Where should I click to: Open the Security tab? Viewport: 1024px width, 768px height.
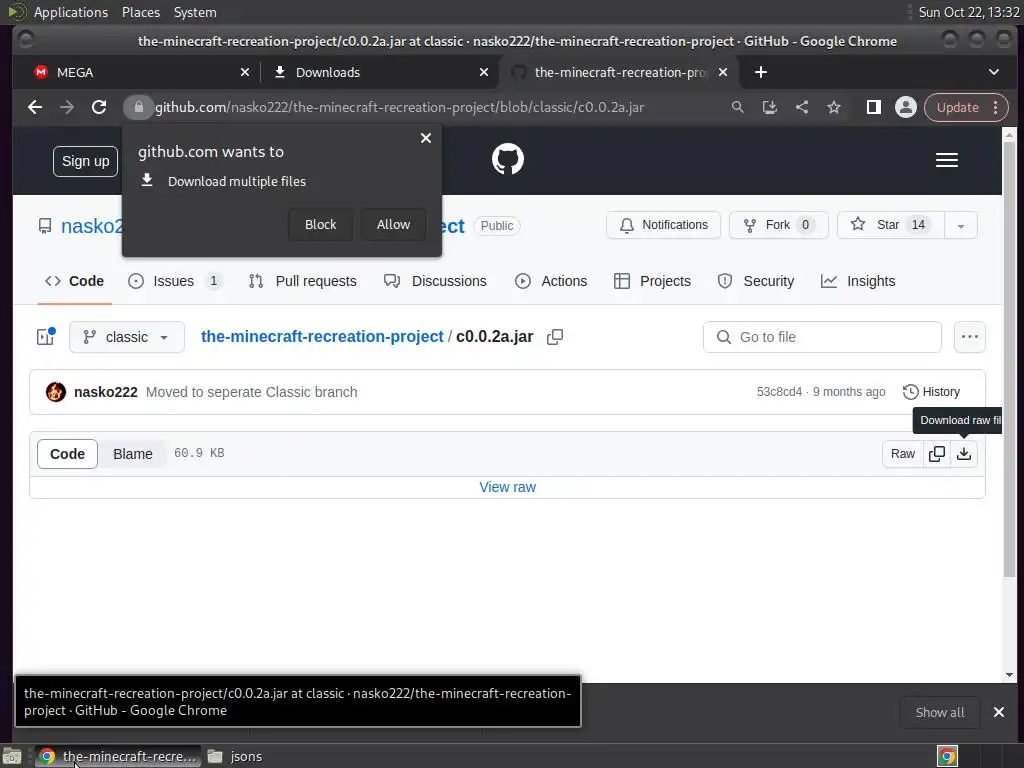click(756, 281)
